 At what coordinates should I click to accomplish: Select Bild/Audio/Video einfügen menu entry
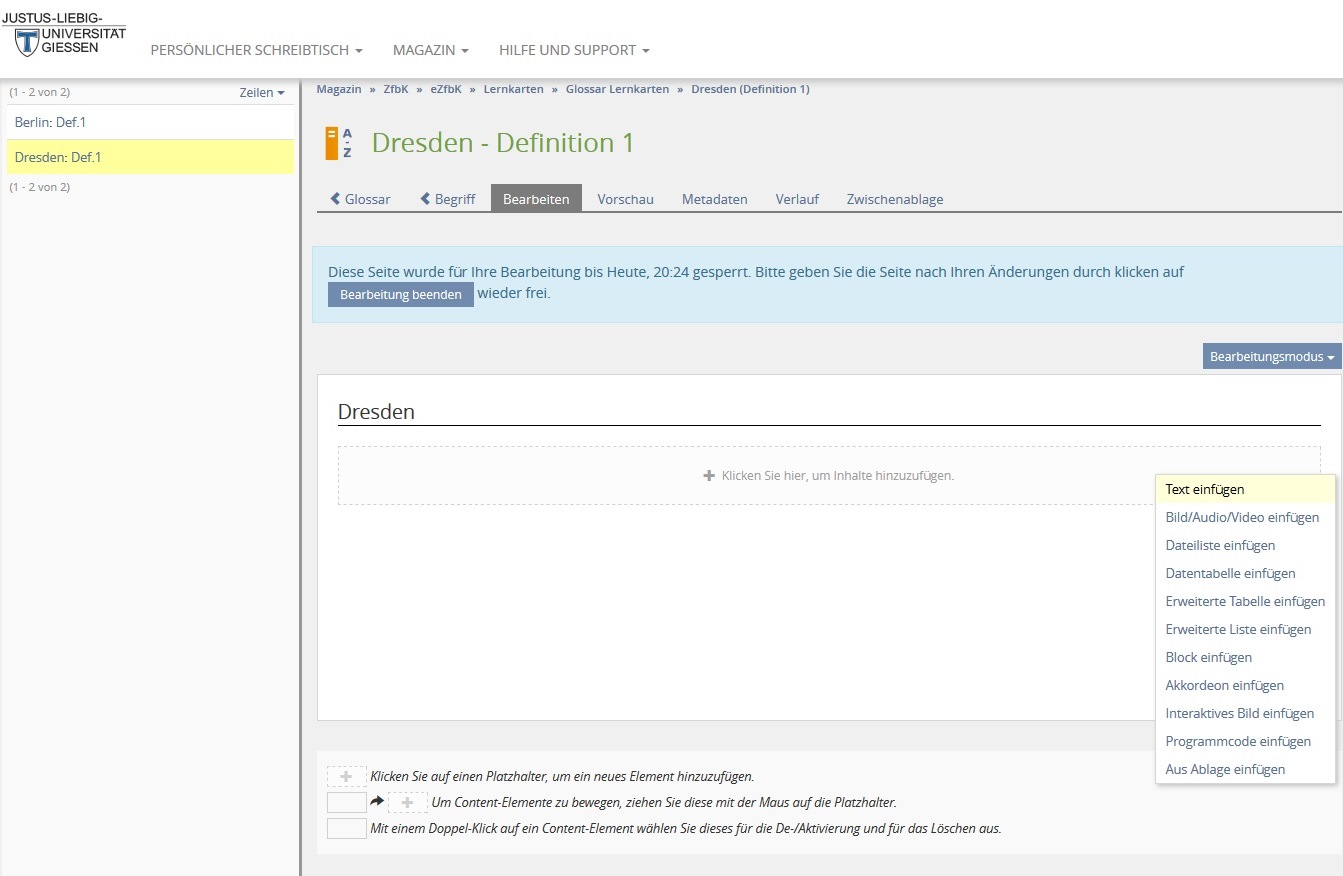coord(1241,518)
